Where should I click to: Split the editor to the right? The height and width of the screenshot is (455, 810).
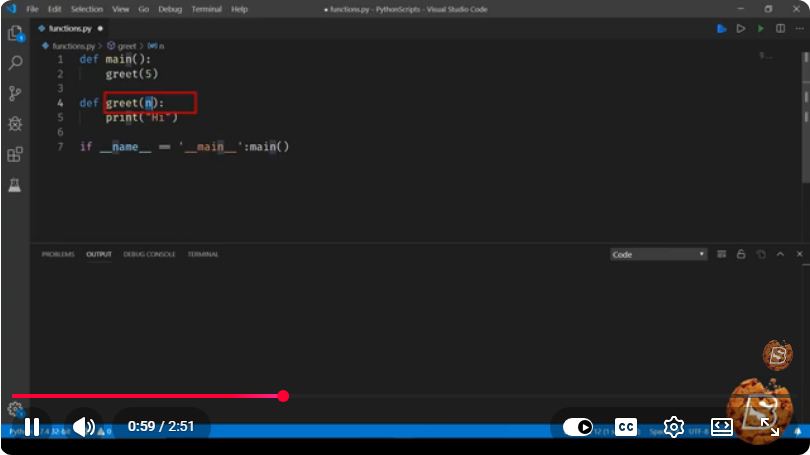click(x=781, y=28)
